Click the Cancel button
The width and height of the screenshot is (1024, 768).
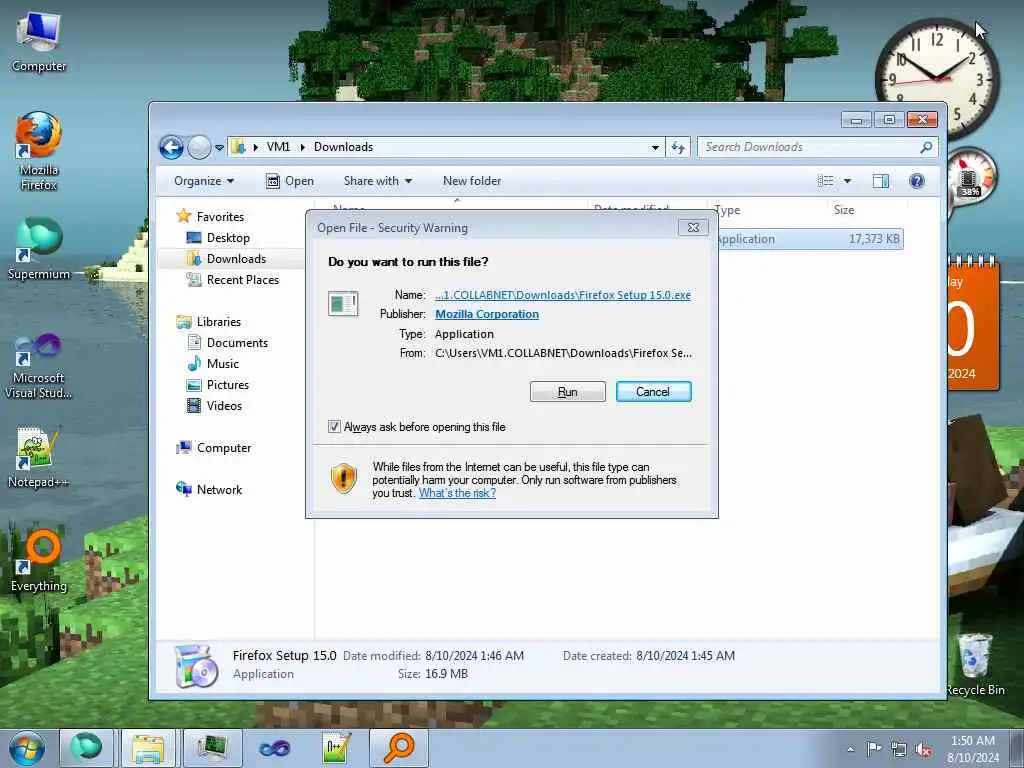[653, 392]
